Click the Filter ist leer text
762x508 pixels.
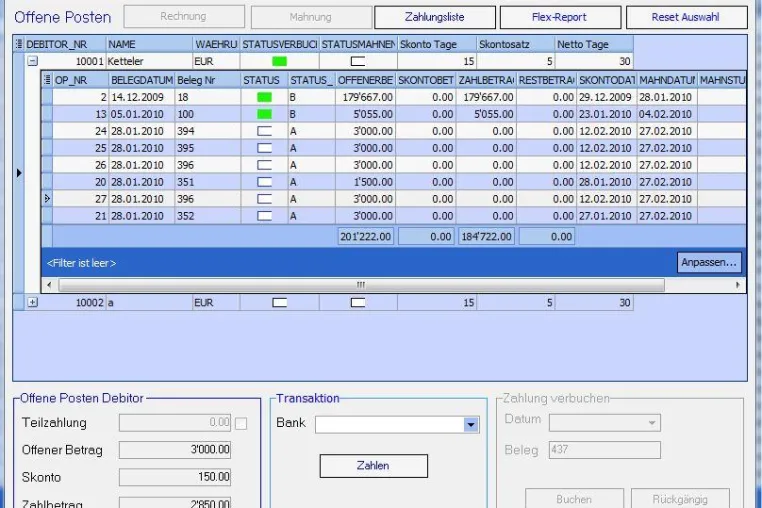pos(81,263)
